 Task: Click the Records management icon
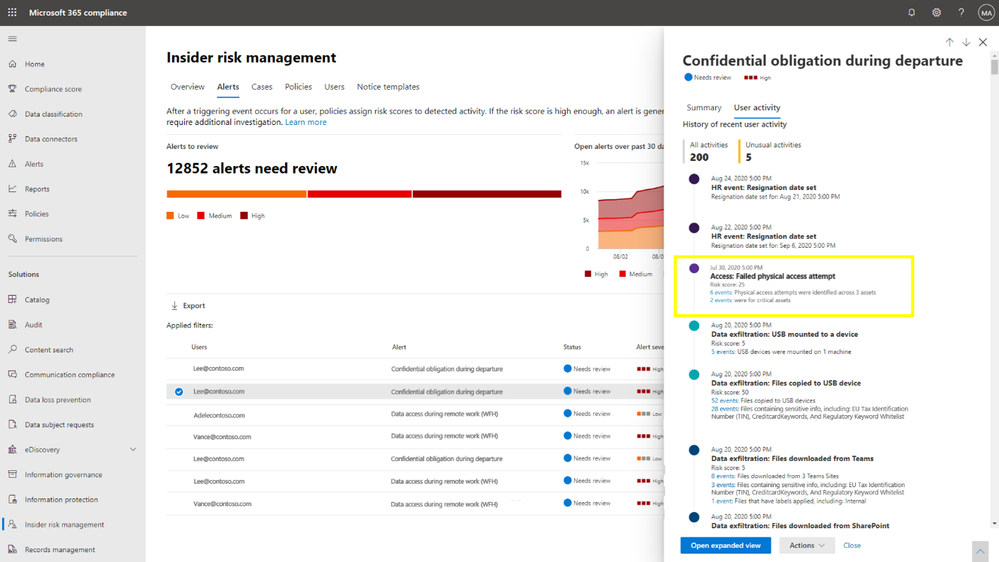(12, 549)
